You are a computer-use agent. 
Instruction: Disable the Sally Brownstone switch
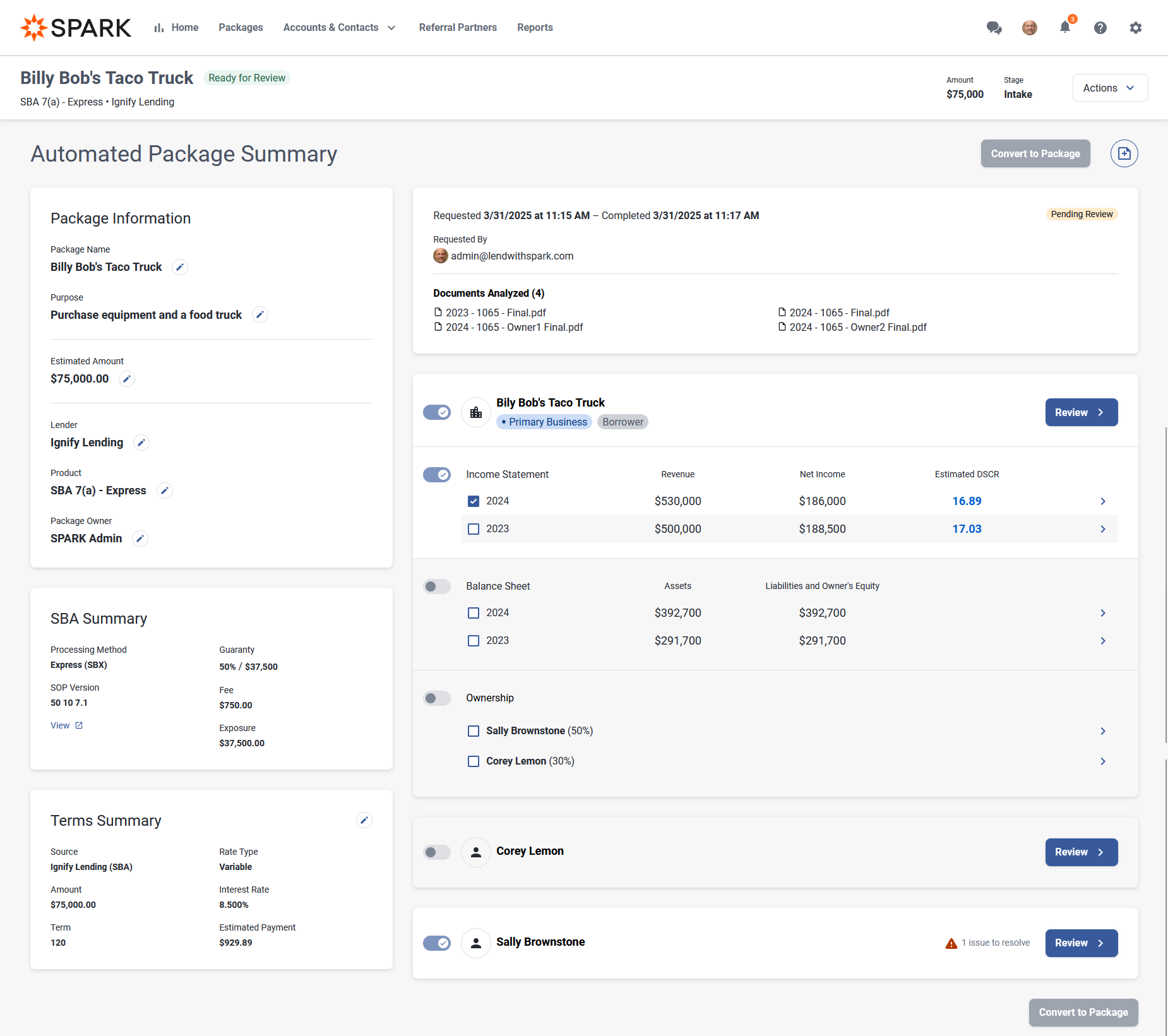tap(437, 943)
